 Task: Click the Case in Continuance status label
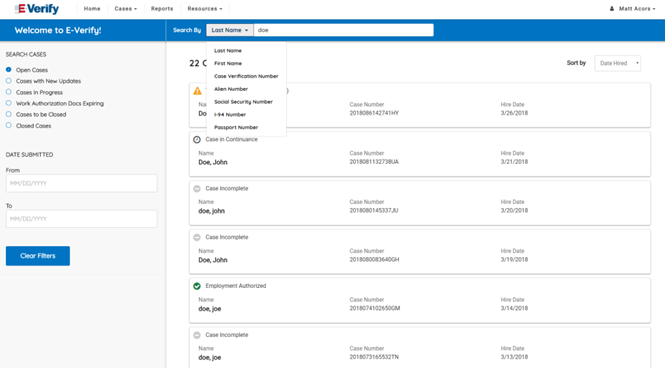coord(232,139)
